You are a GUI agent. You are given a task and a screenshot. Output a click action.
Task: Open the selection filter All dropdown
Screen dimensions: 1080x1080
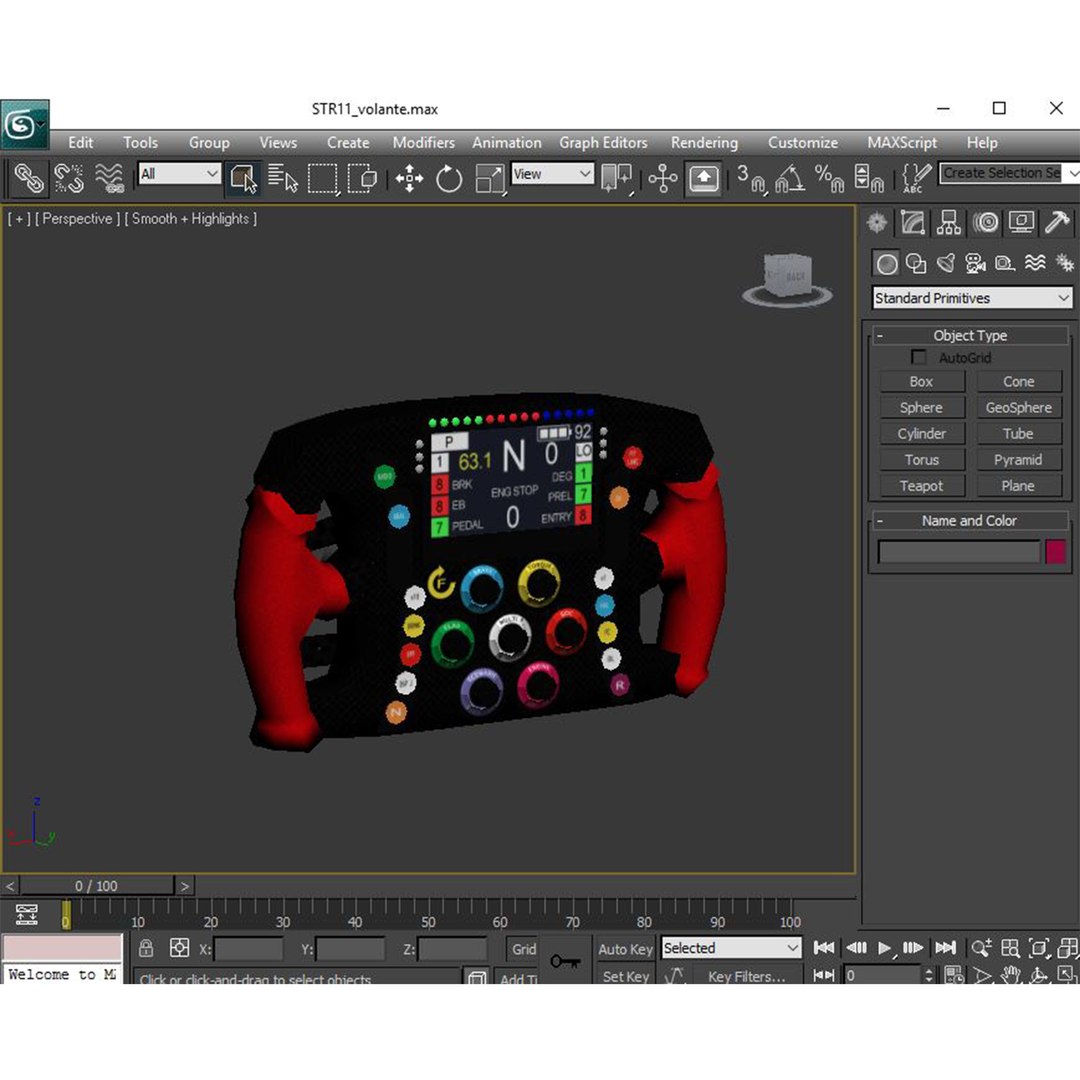(179, 174)
